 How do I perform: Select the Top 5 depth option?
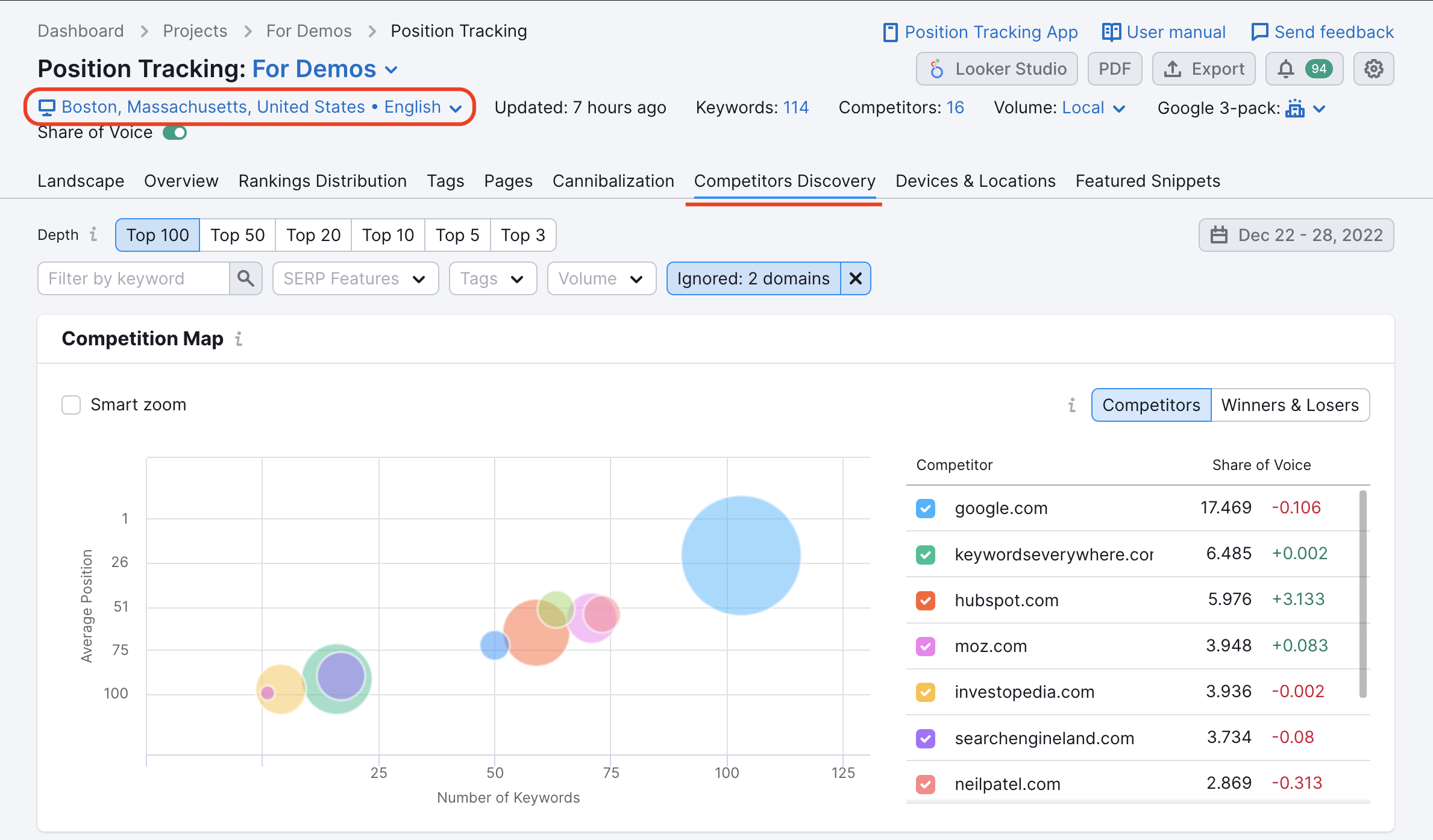pos(457,234)
